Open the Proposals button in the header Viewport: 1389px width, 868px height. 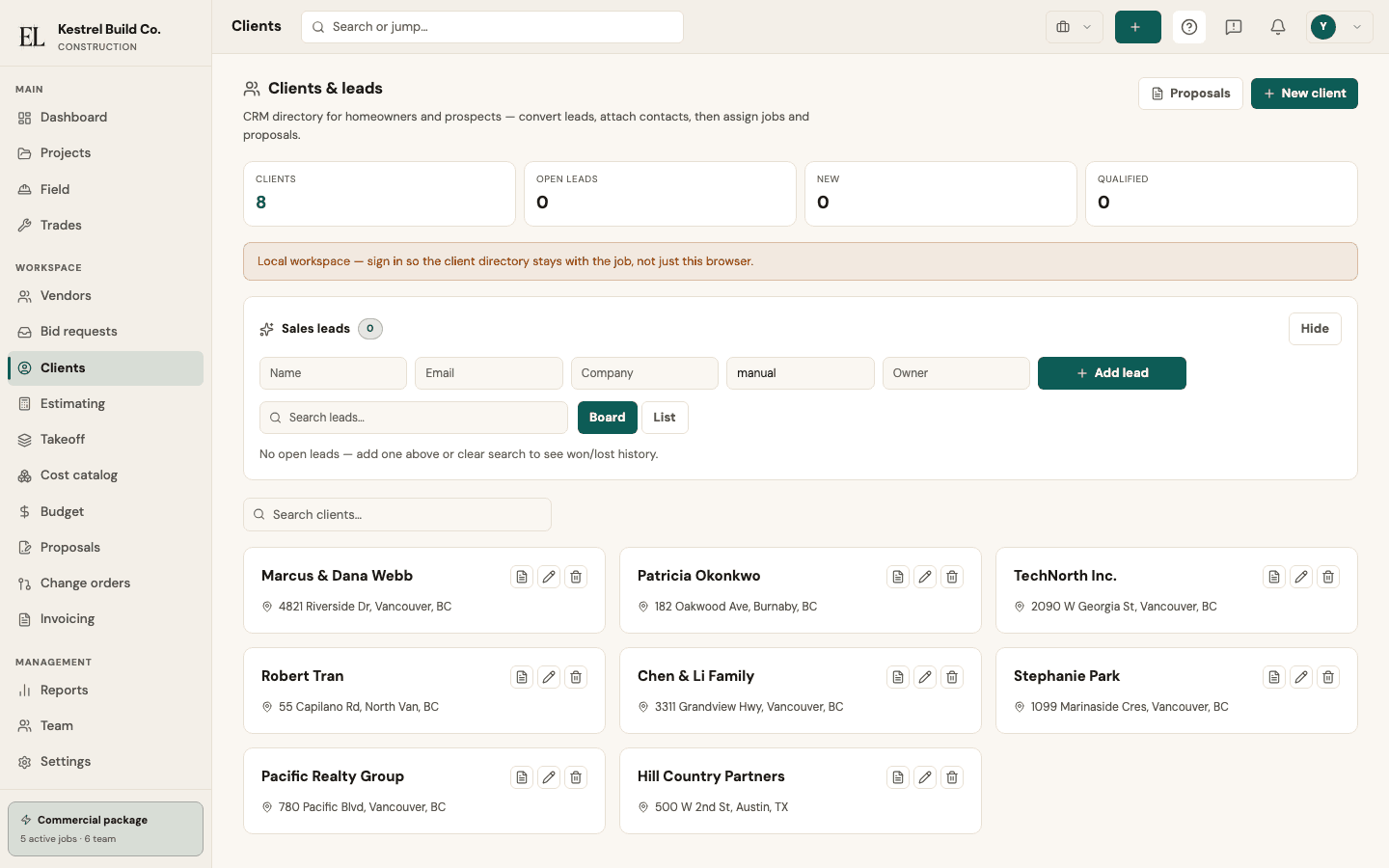tap(1190, 94)
